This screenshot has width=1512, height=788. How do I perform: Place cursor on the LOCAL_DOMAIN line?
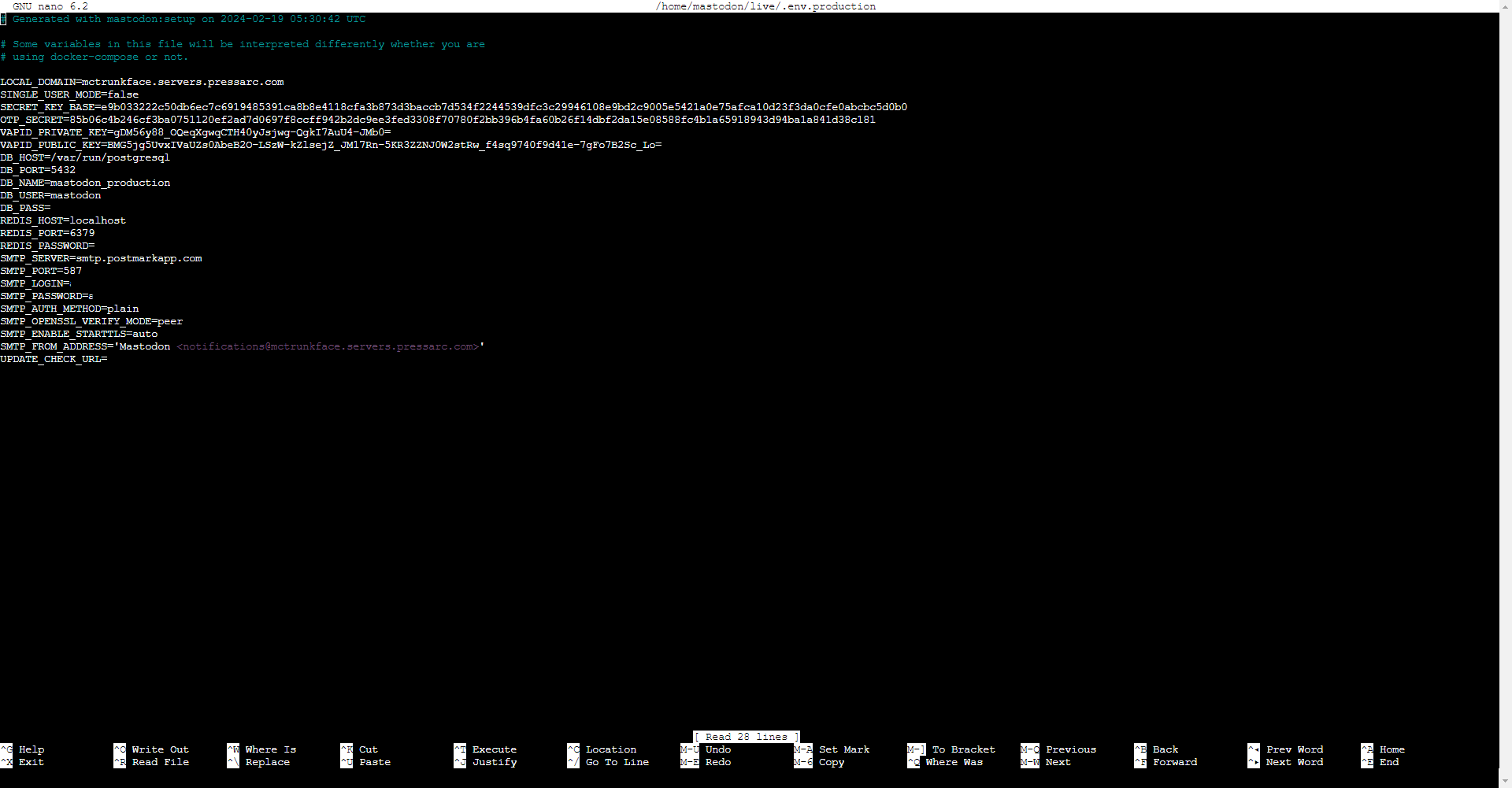click(142, 82)
